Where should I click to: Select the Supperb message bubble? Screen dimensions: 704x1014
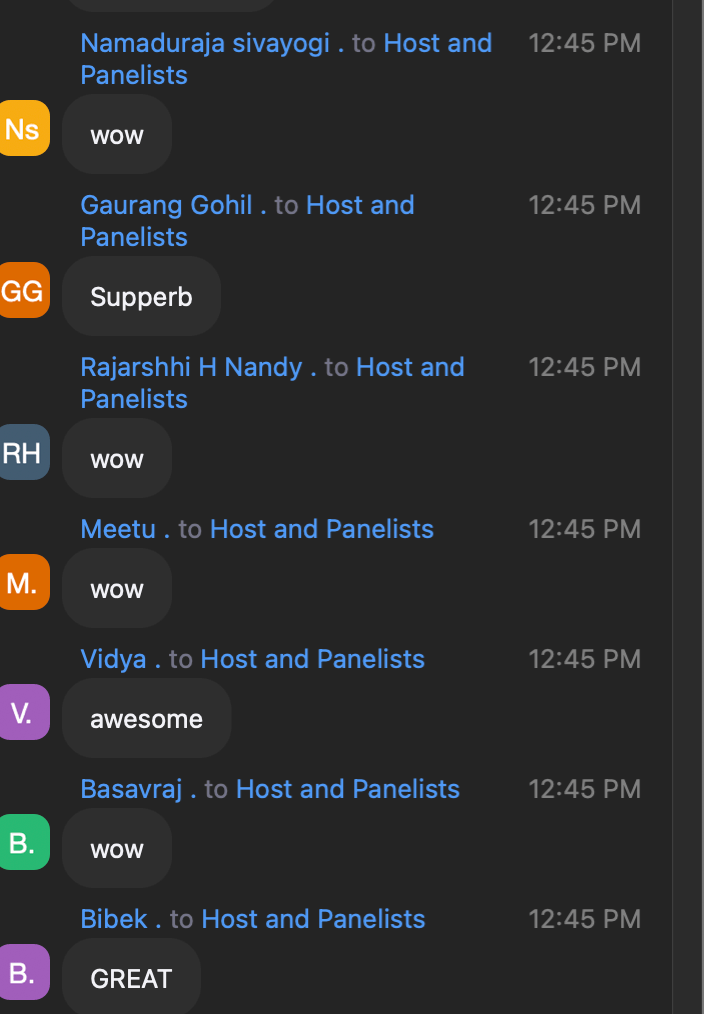(x=141, y=296)
